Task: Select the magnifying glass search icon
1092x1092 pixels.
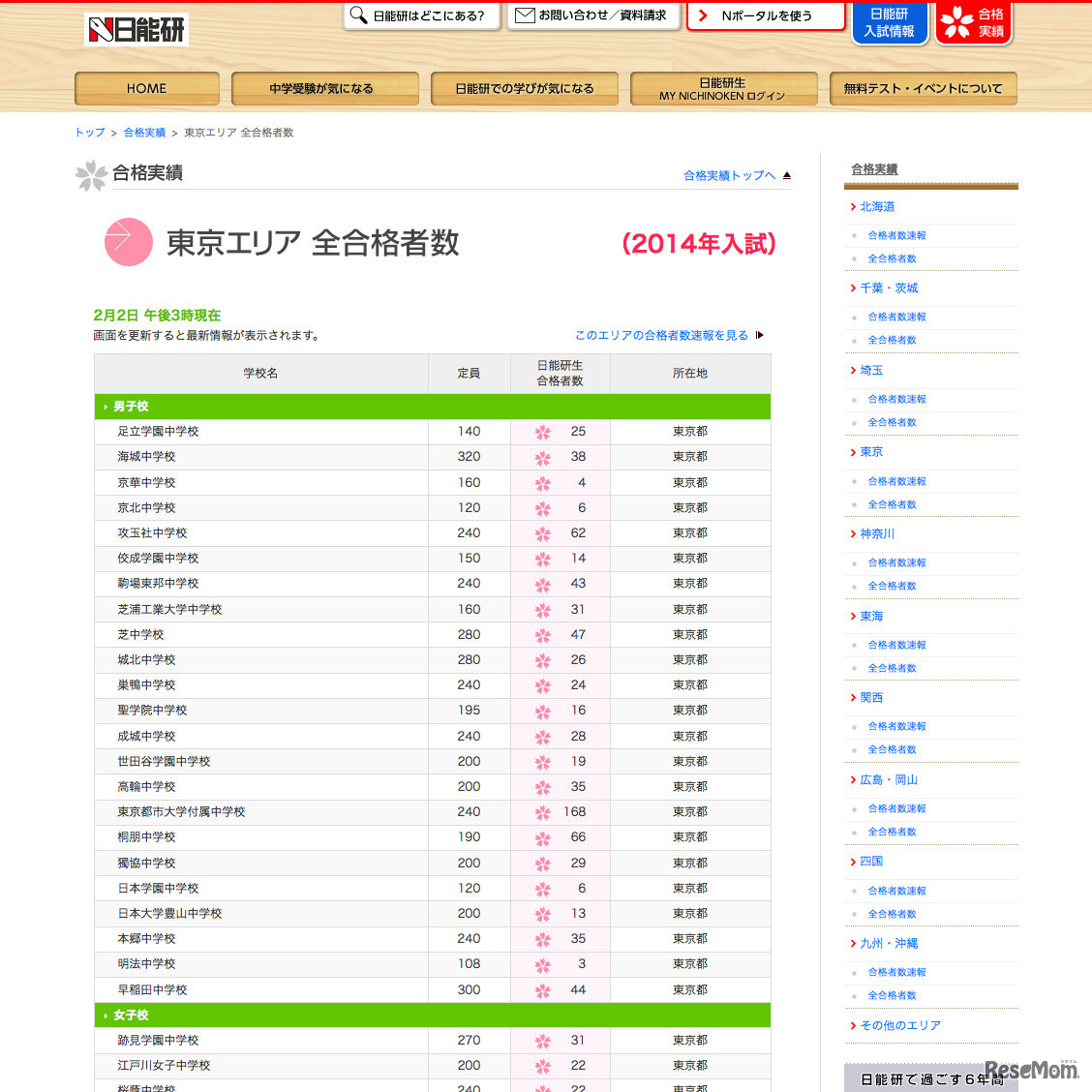Action: coord(359,16)
